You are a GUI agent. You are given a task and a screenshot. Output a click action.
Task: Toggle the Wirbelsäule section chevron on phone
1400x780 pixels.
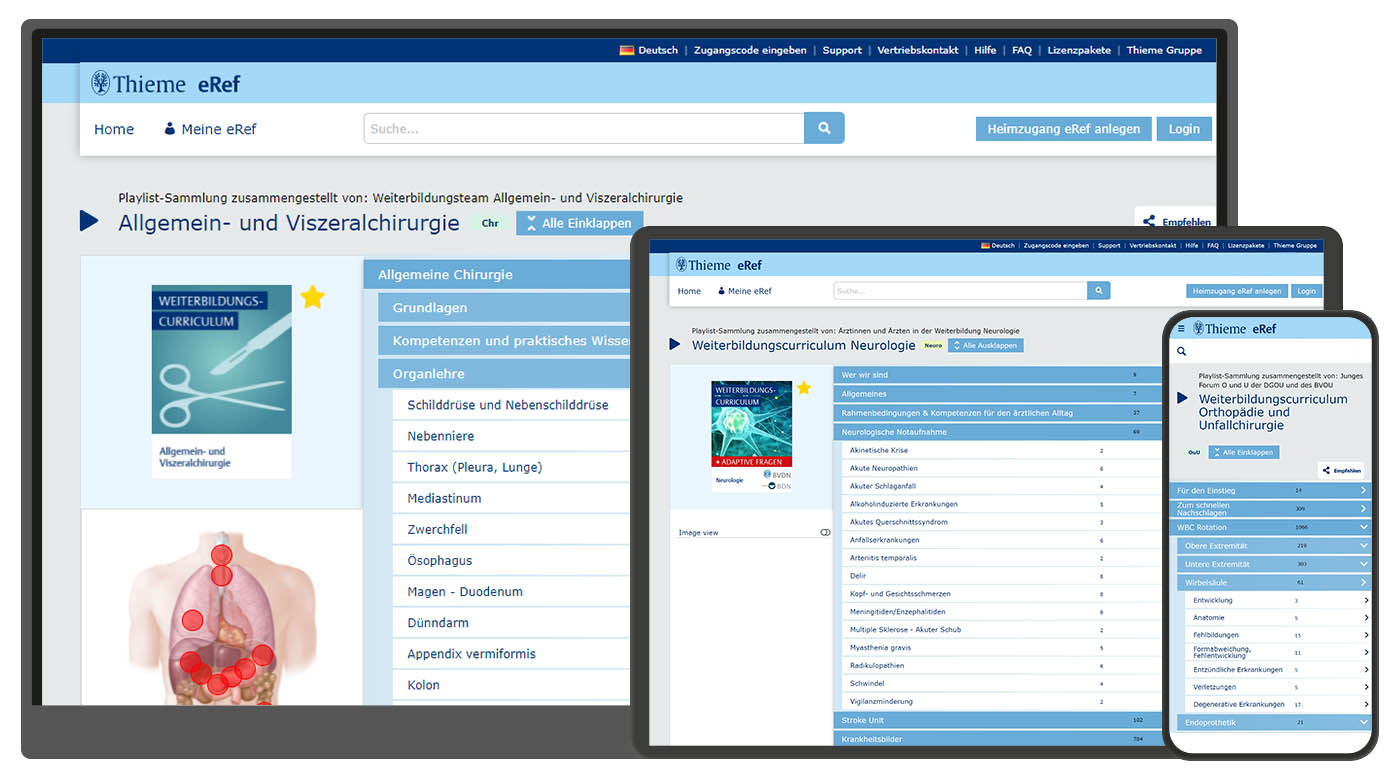pyautogui.click(x=1364, y=582)
